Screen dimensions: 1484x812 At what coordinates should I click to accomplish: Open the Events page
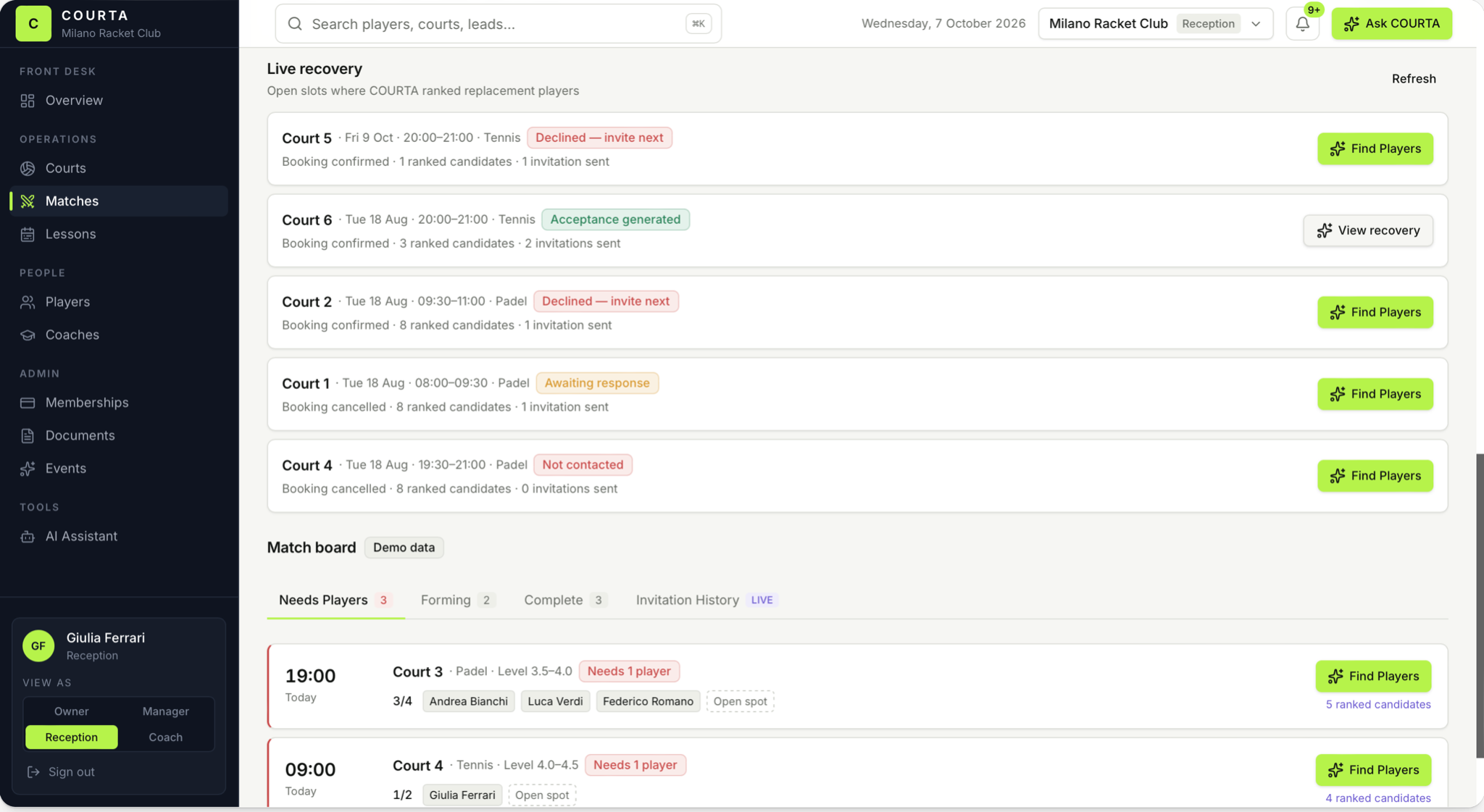[119, 469]
